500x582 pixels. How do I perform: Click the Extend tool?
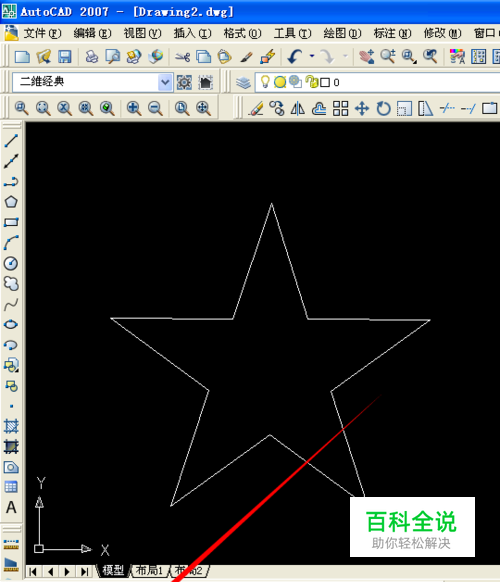pyautogui.click(x=468, y=109)
